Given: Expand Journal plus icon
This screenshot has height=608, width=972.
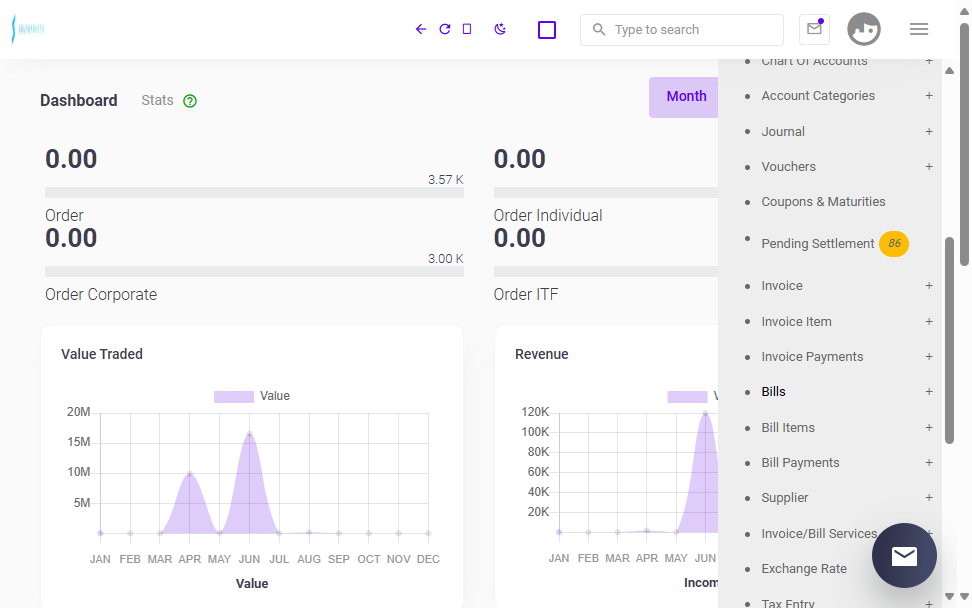Looking at the screenshot, I should tap(929, 131).
